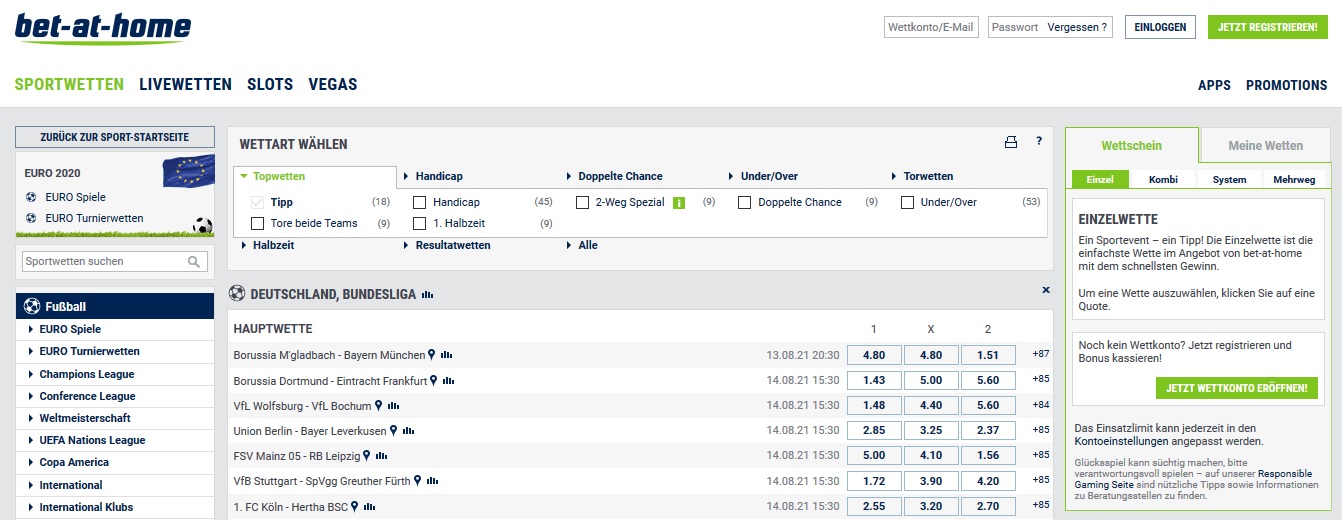
Task: Open location pin for Borussia Dortmund - Eintracht Frankfurt
Action: point(434,381)
